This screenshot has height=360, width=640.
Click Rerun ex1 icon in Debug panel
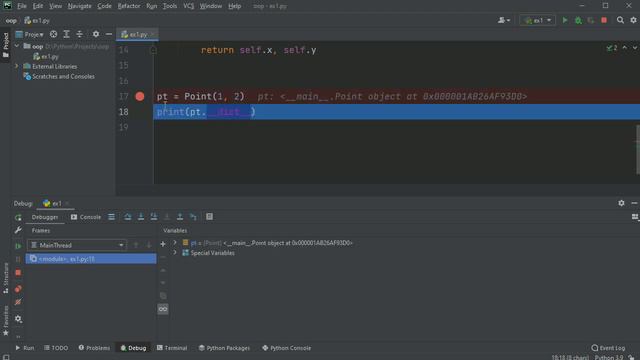[x=18, y=218]
